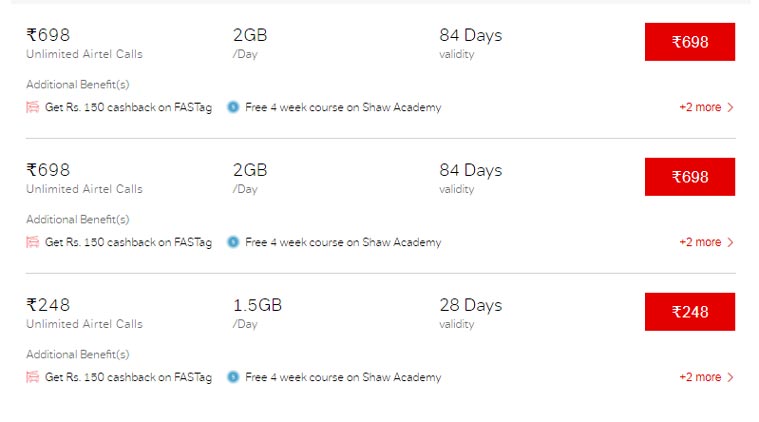Select the red ₹248 recharge button
Image resolution: width=759 pixels, height=422 pixels.
coord(689,312)
